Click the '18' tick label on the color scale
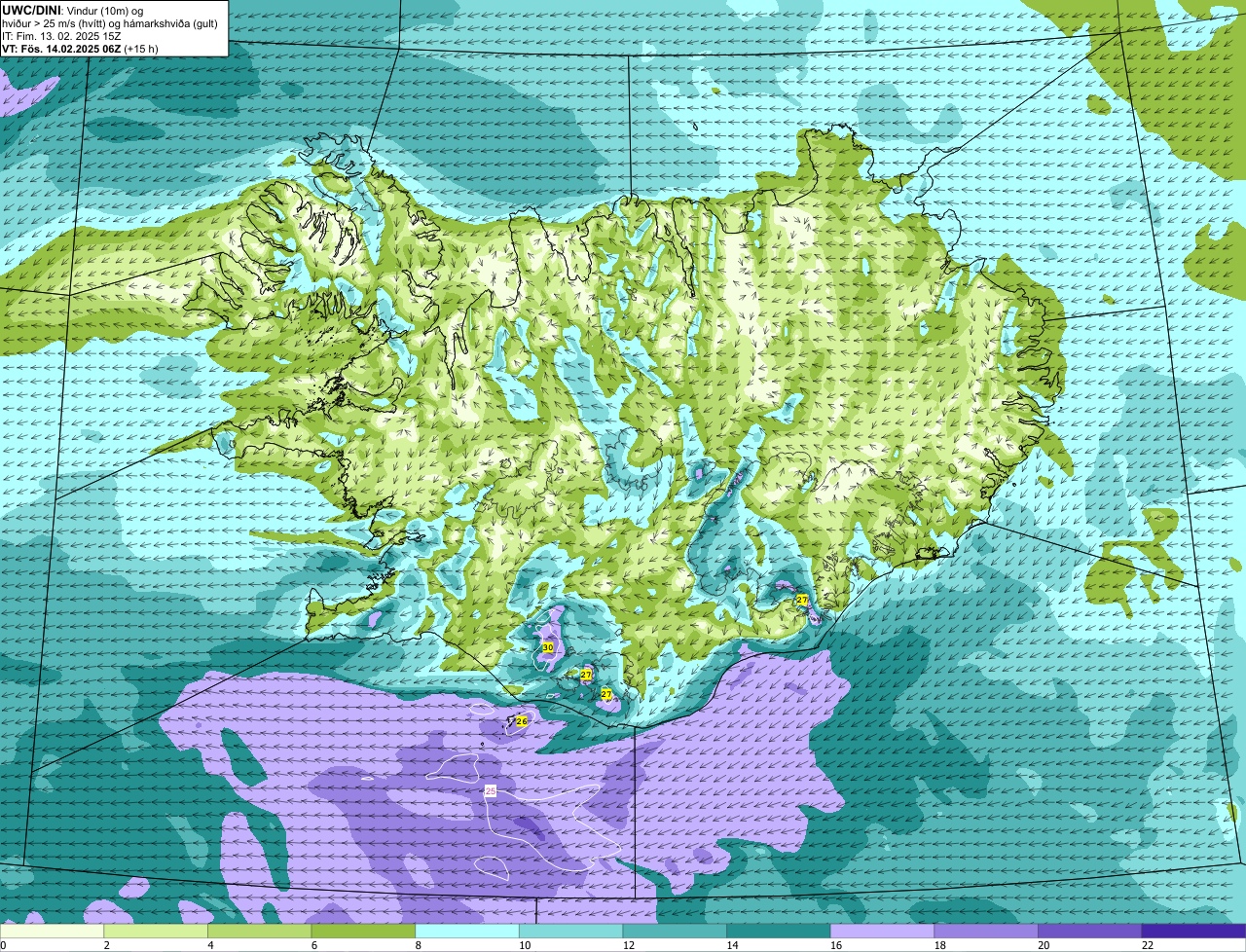 coord(939,945)
